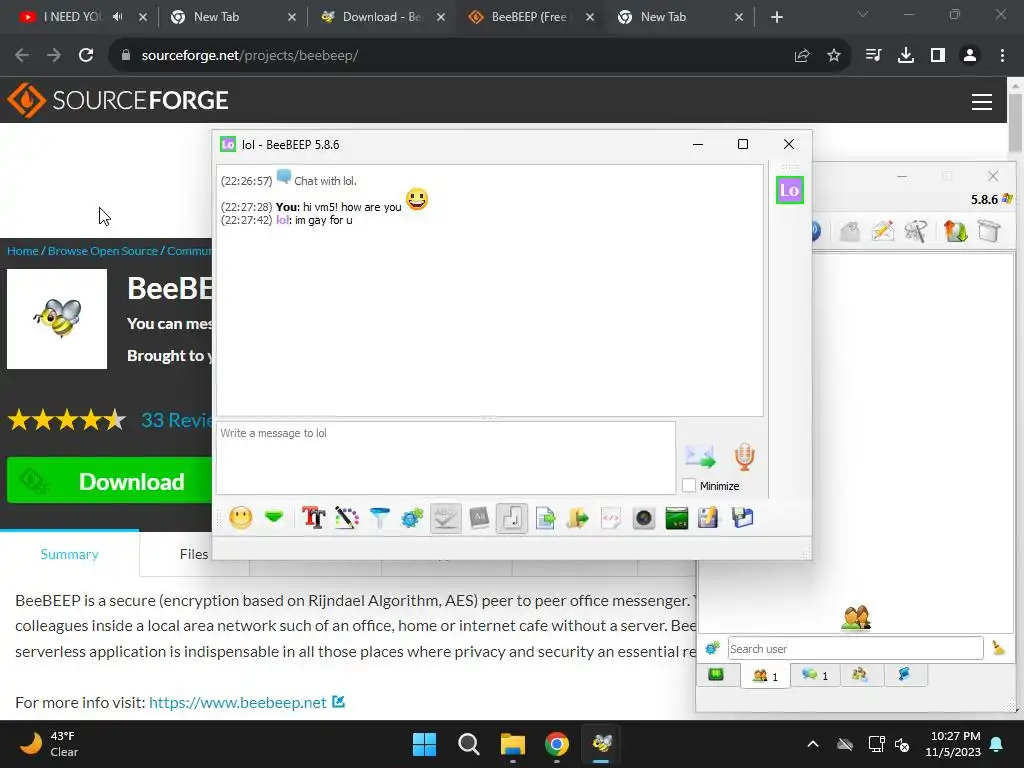The image size is (1024, 768).
Task: Open the grey tools icon in main window
Action: pyautogui.click(x=916, y=231)
